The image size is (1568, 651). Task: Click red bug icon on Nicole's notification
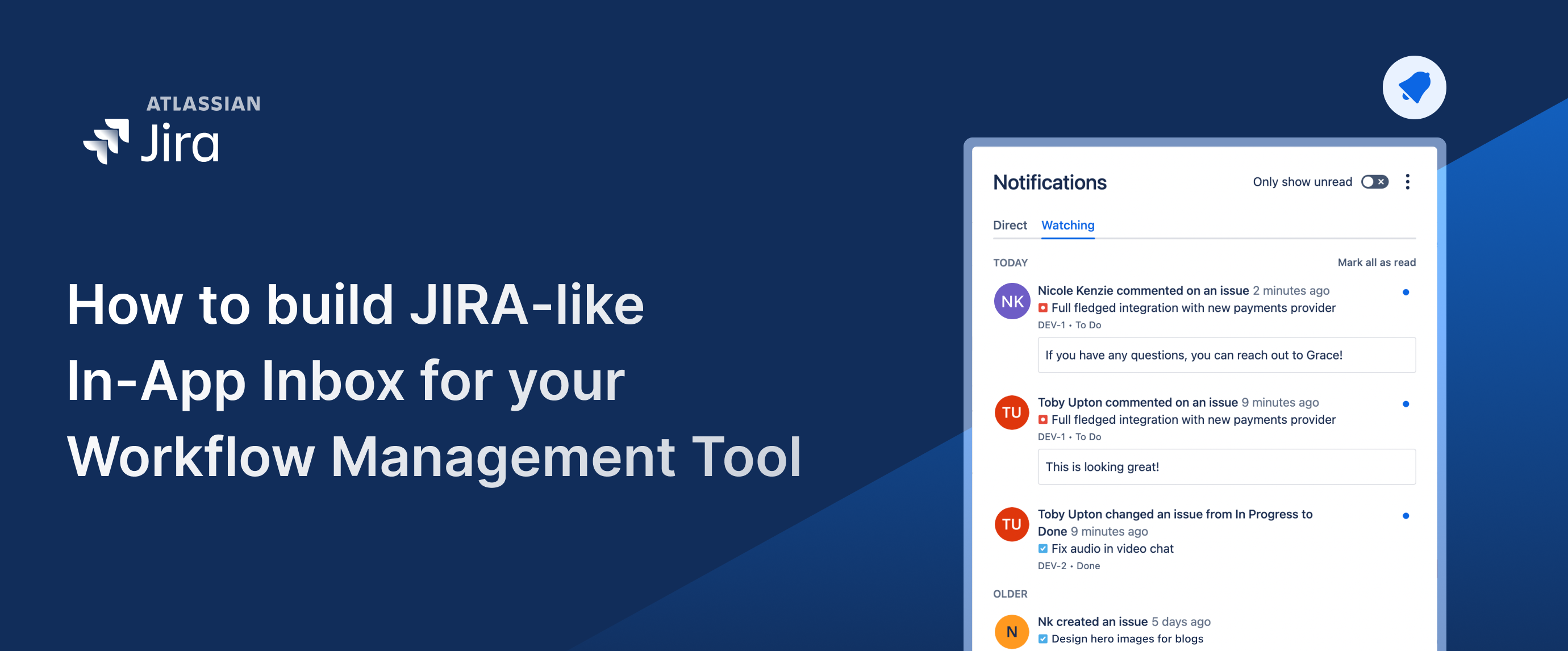click(x=1042, y=308)
